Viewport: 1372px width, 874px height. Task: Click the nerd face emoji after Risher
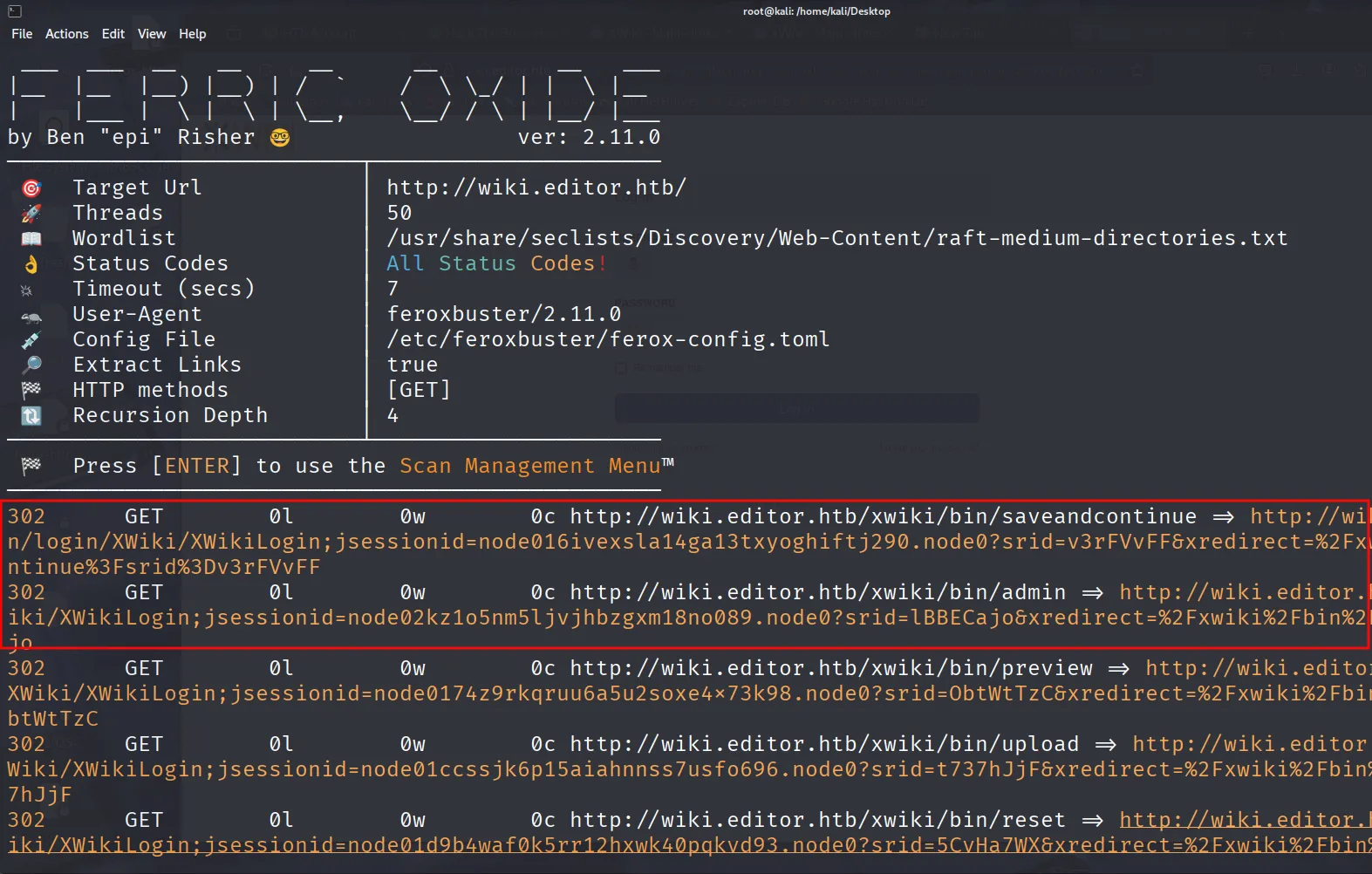280,138
